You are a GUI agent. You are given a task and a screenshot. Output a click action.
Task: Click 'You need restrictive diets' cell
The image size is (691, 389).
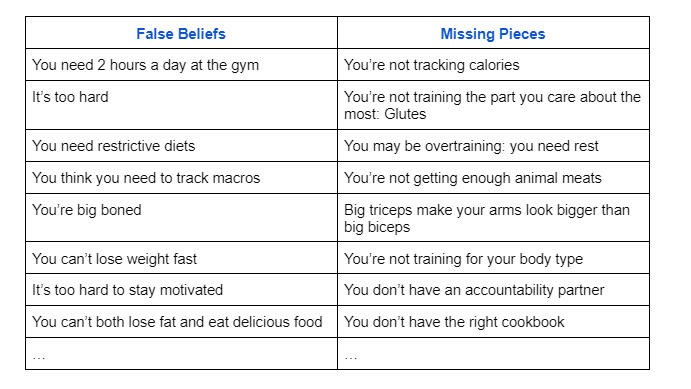[x=181, y=146]
